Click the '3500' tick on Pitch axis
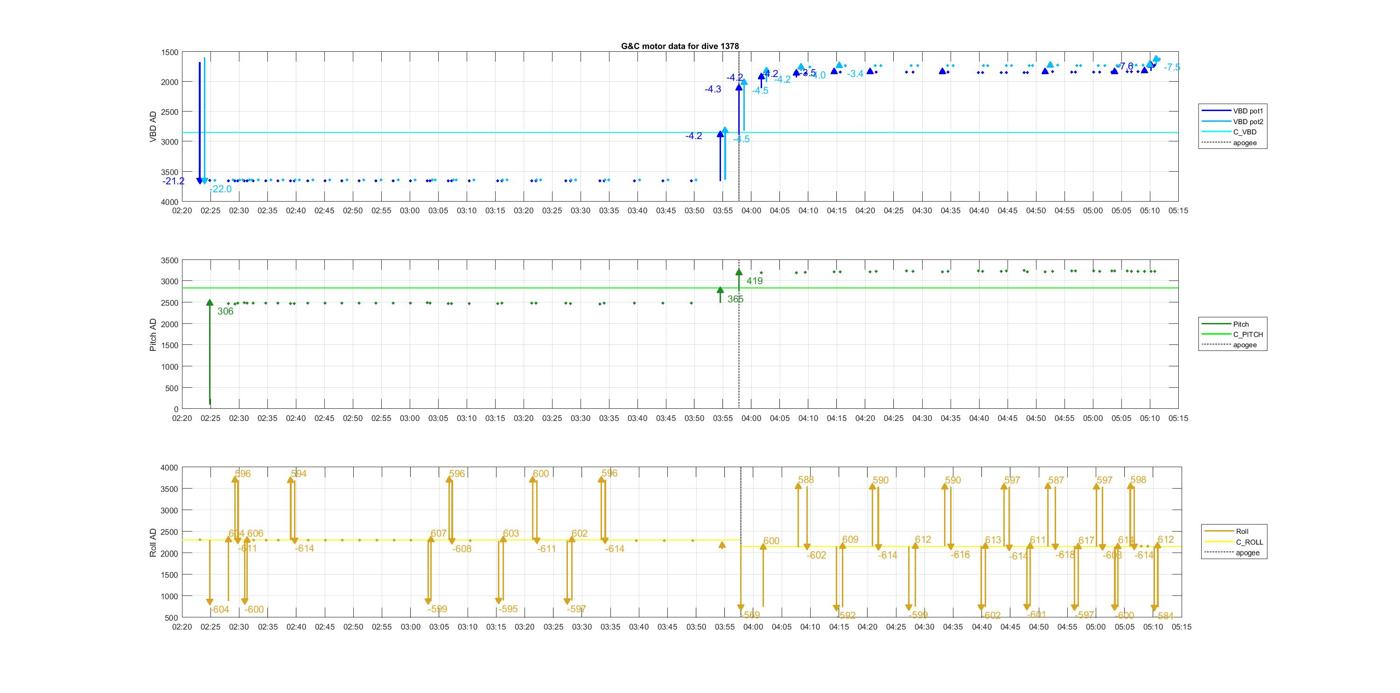The height and width of the screenshot is (693, 1400). coord(169,260)
